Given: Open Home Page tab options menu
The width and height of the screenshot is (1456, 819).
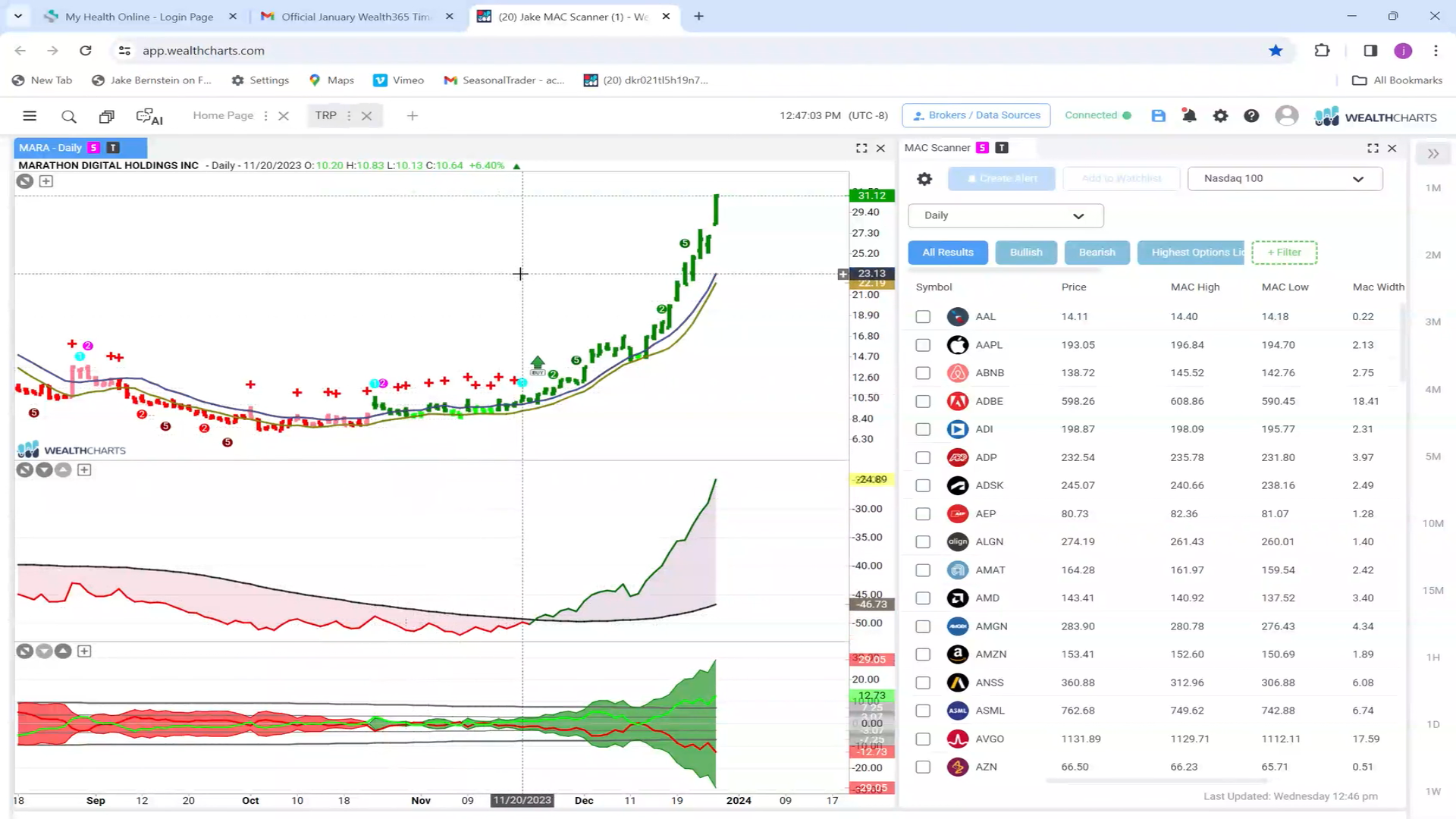Looking at the screenshot, I should click(265, 116).
